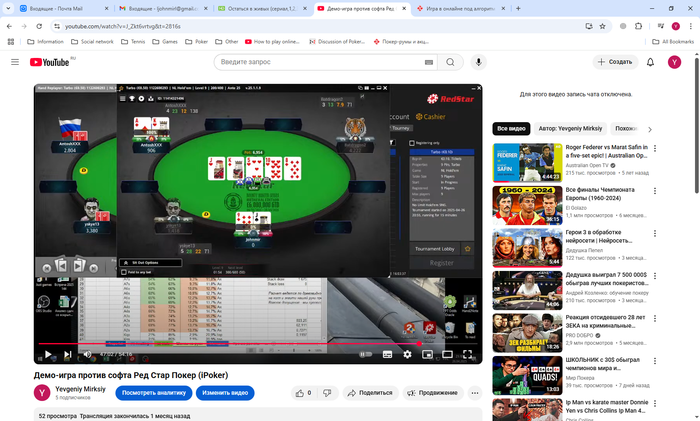Open options for Герои 3 video
700x421 pixels.
654,233
